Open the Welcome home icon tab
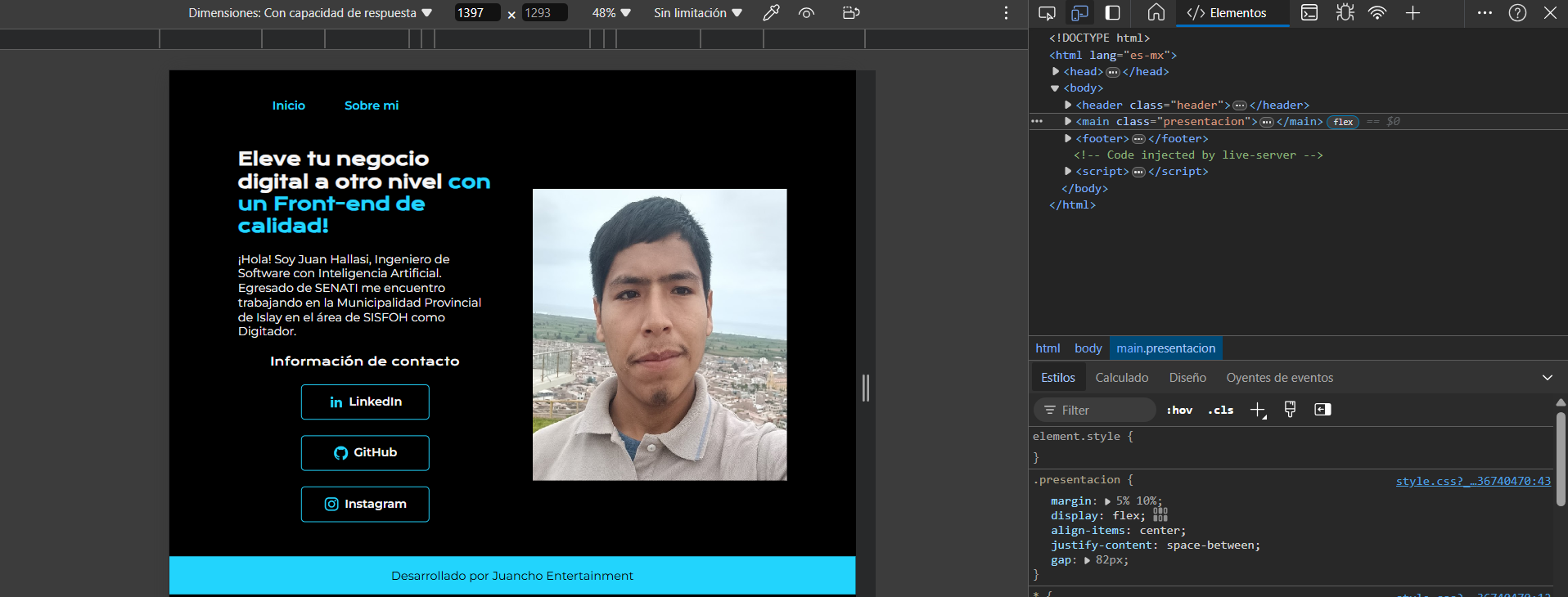This screenshot has width=1568, height=597. click(x=1156, y=12)
